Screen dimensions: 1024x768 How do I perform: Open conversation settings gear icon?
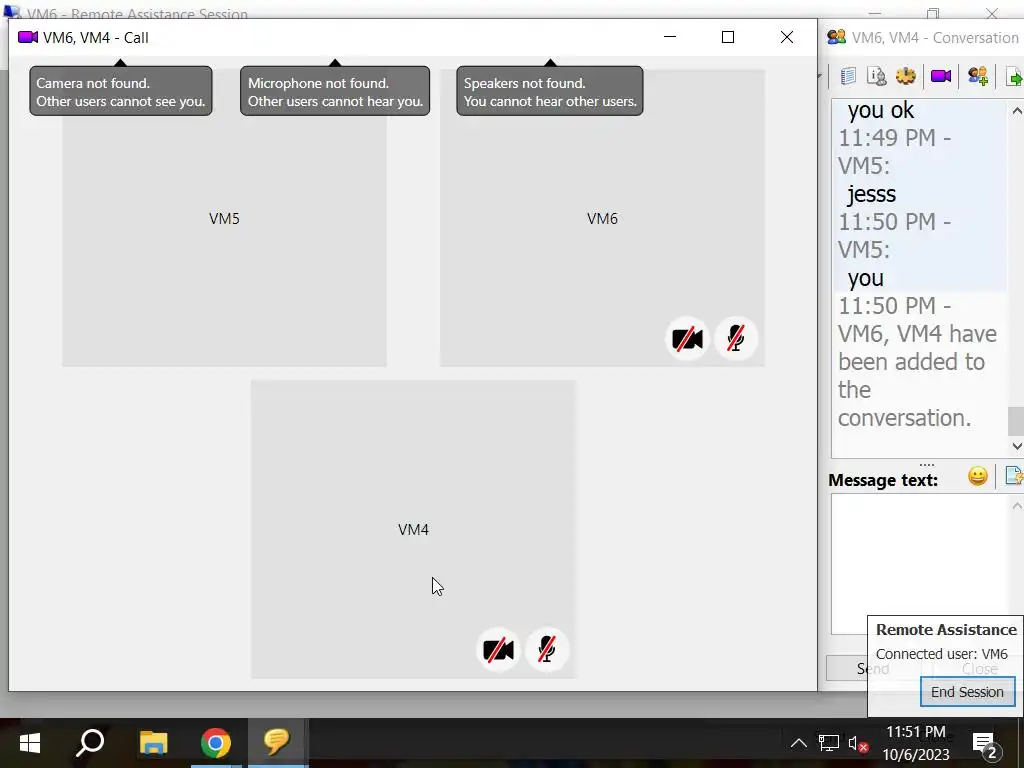coord(906,76)
